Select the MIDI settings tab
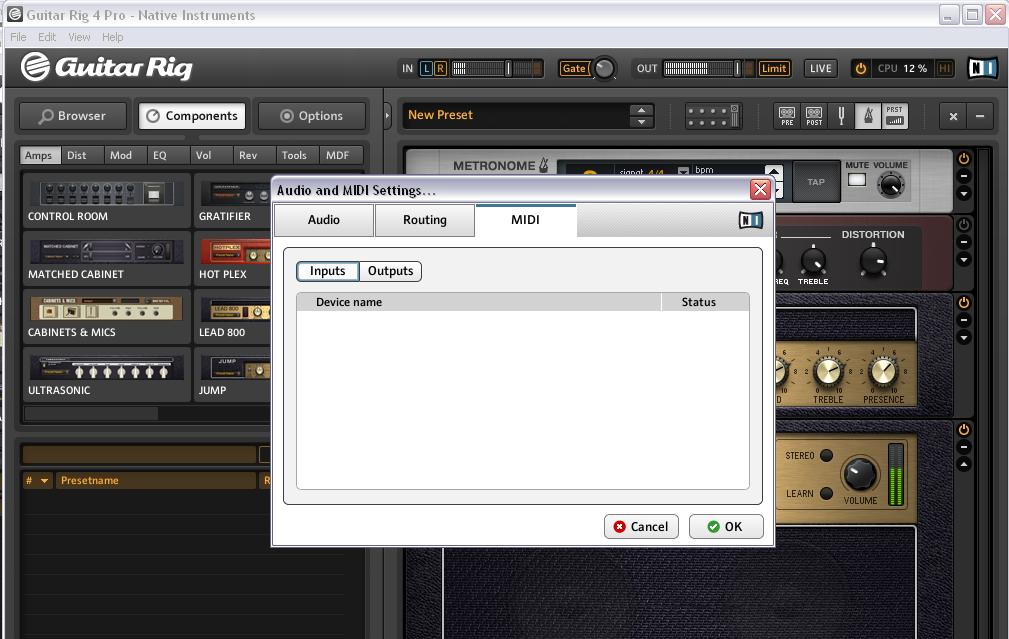Image resolution: width=1009 pixels, height=639 pixels. pyautogui.click(x=525, y=220)
